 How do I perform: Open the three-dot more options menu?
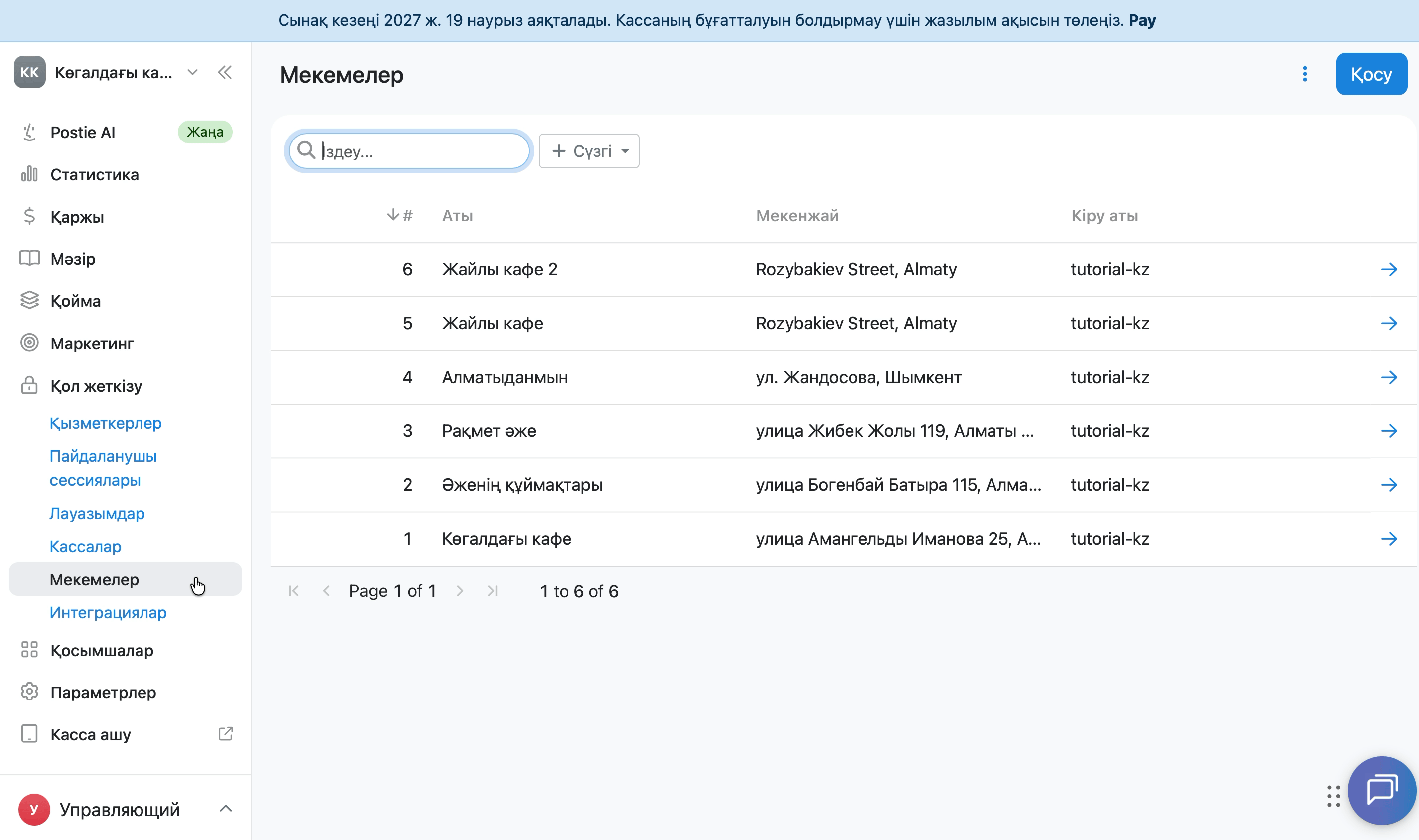1305,74
